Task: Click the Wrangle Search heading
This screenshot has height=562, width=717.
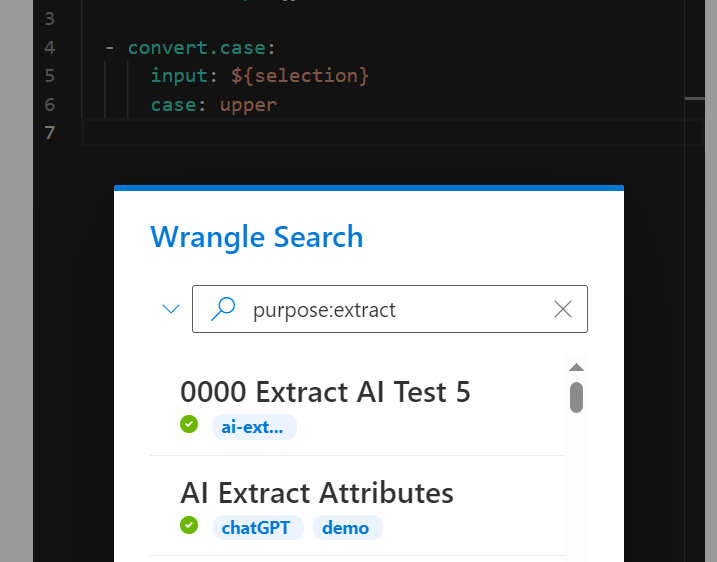Action: (x=257, y=237)
